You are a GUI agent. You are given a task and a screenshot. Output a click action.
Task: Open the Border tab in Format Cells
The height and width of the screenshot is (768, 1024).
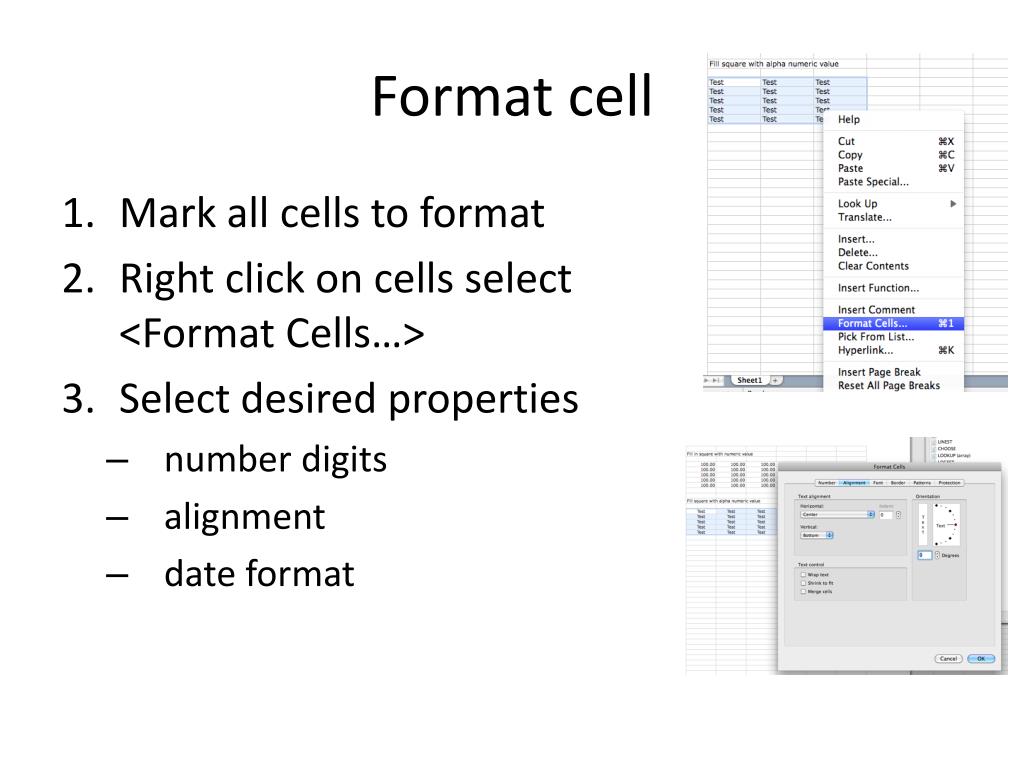click(898, 483)
